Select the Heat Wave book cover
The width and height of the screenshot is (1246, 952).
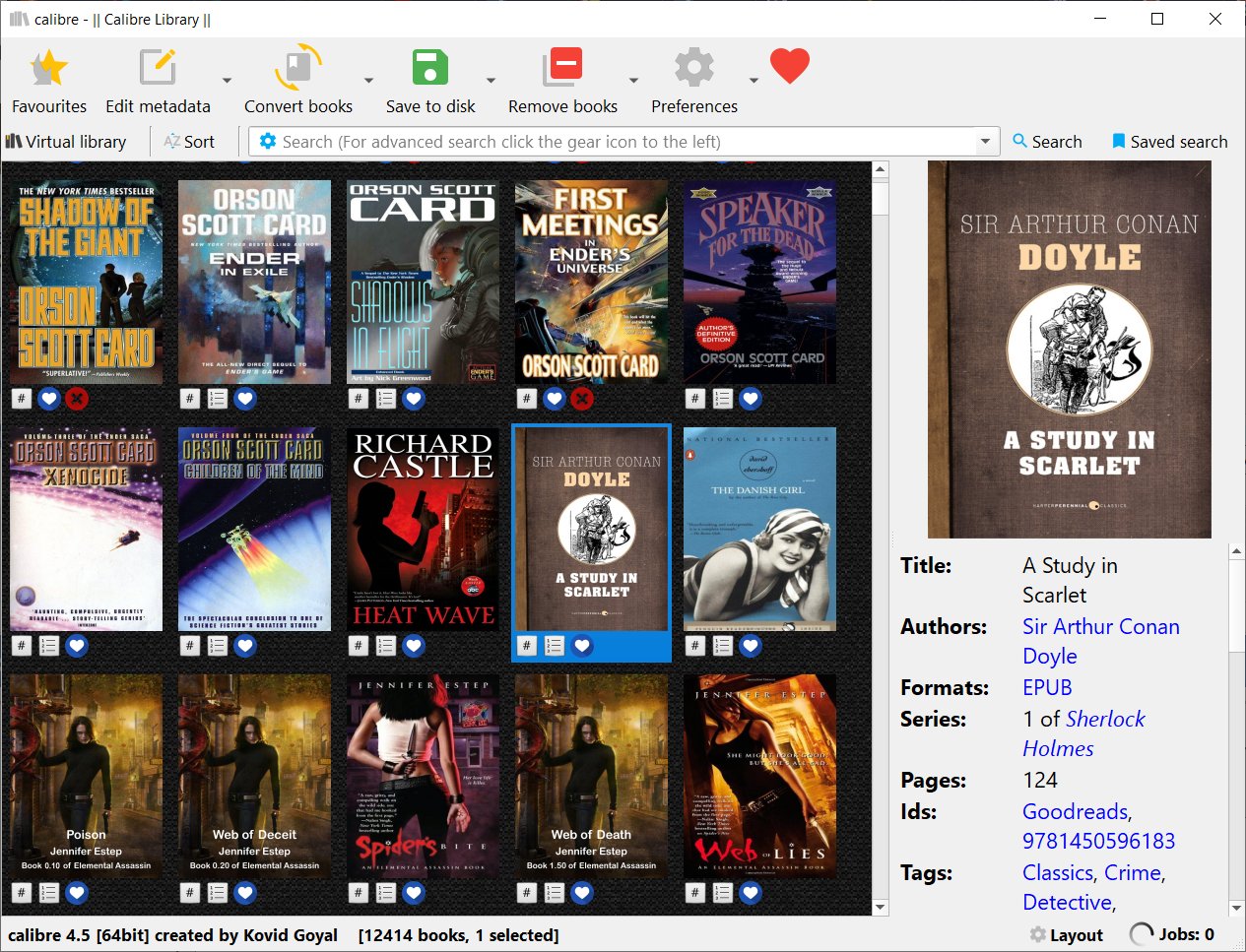(424, 529)
